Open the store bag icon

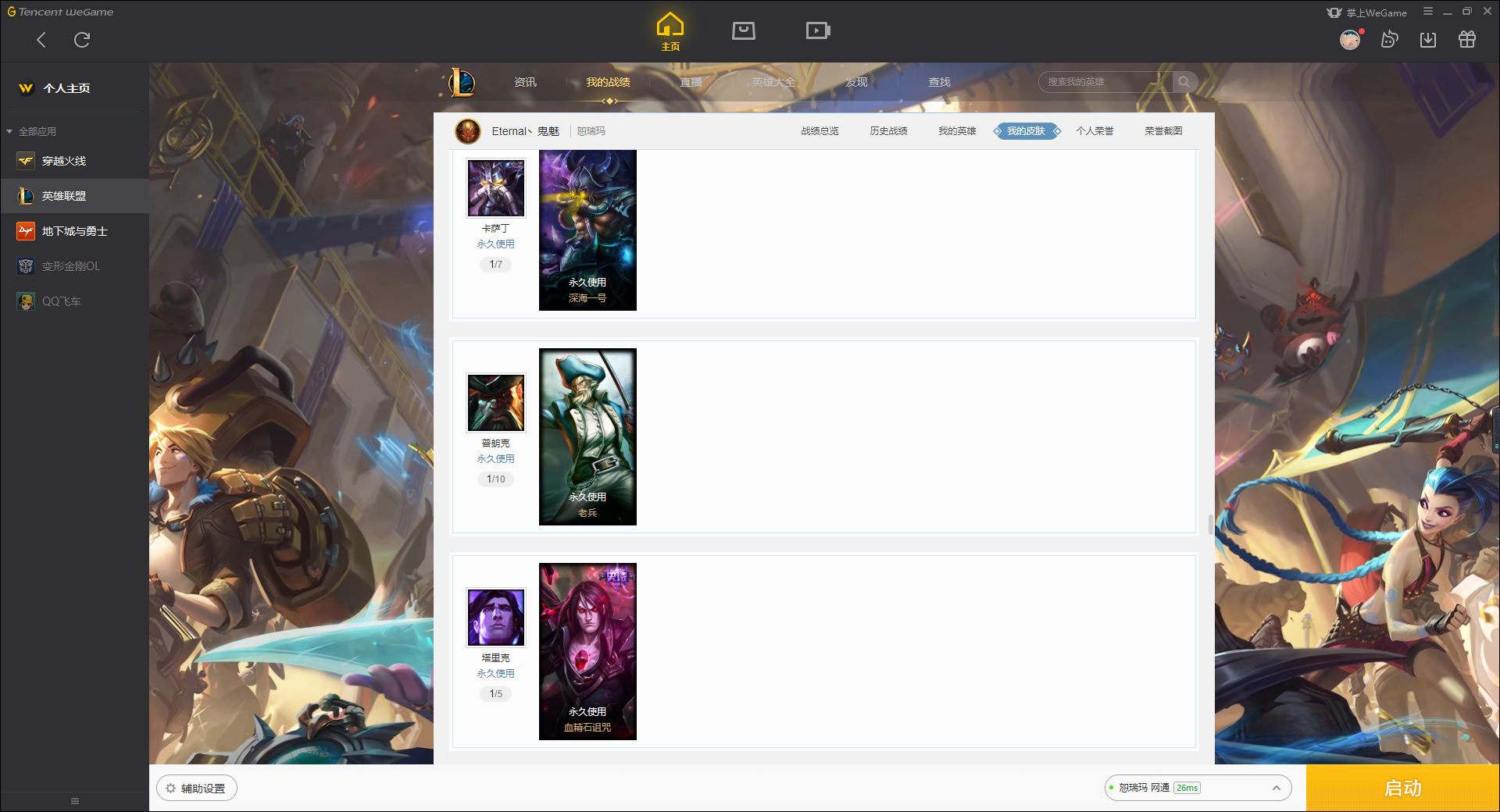tap(744, 30)
